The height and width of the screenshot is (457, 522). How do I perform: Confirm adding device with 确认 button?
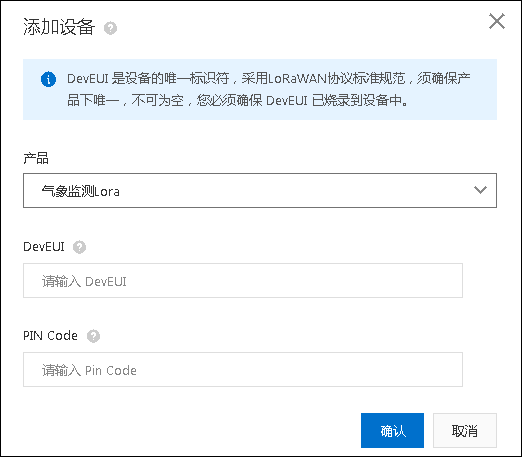pos(392,430)
